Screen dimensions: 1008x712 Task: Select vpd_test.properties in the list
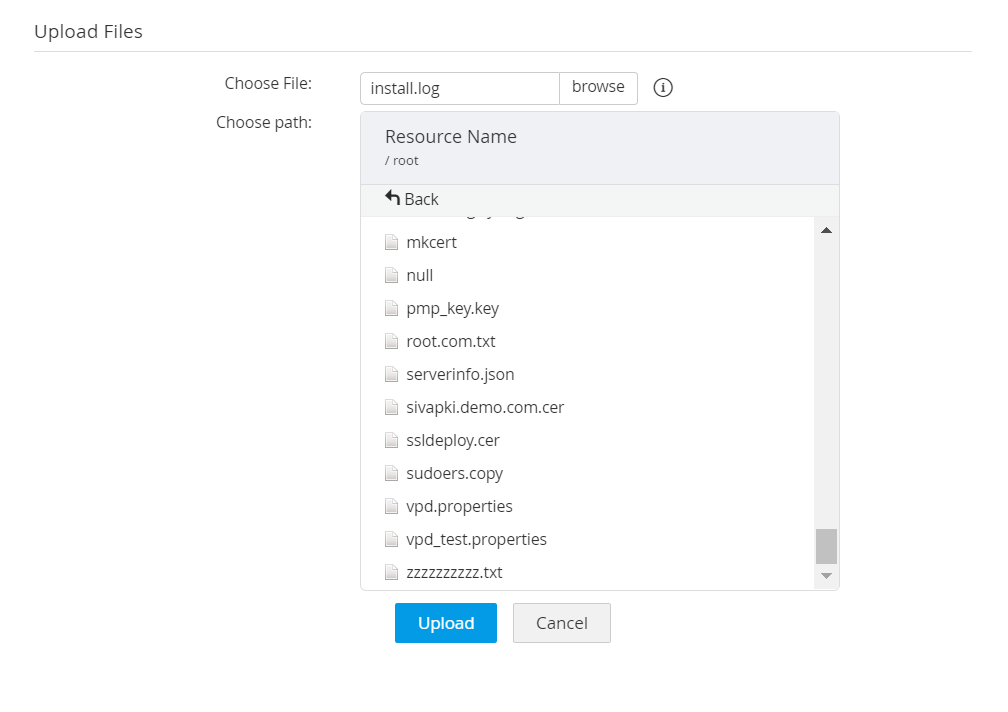[476, 539]
